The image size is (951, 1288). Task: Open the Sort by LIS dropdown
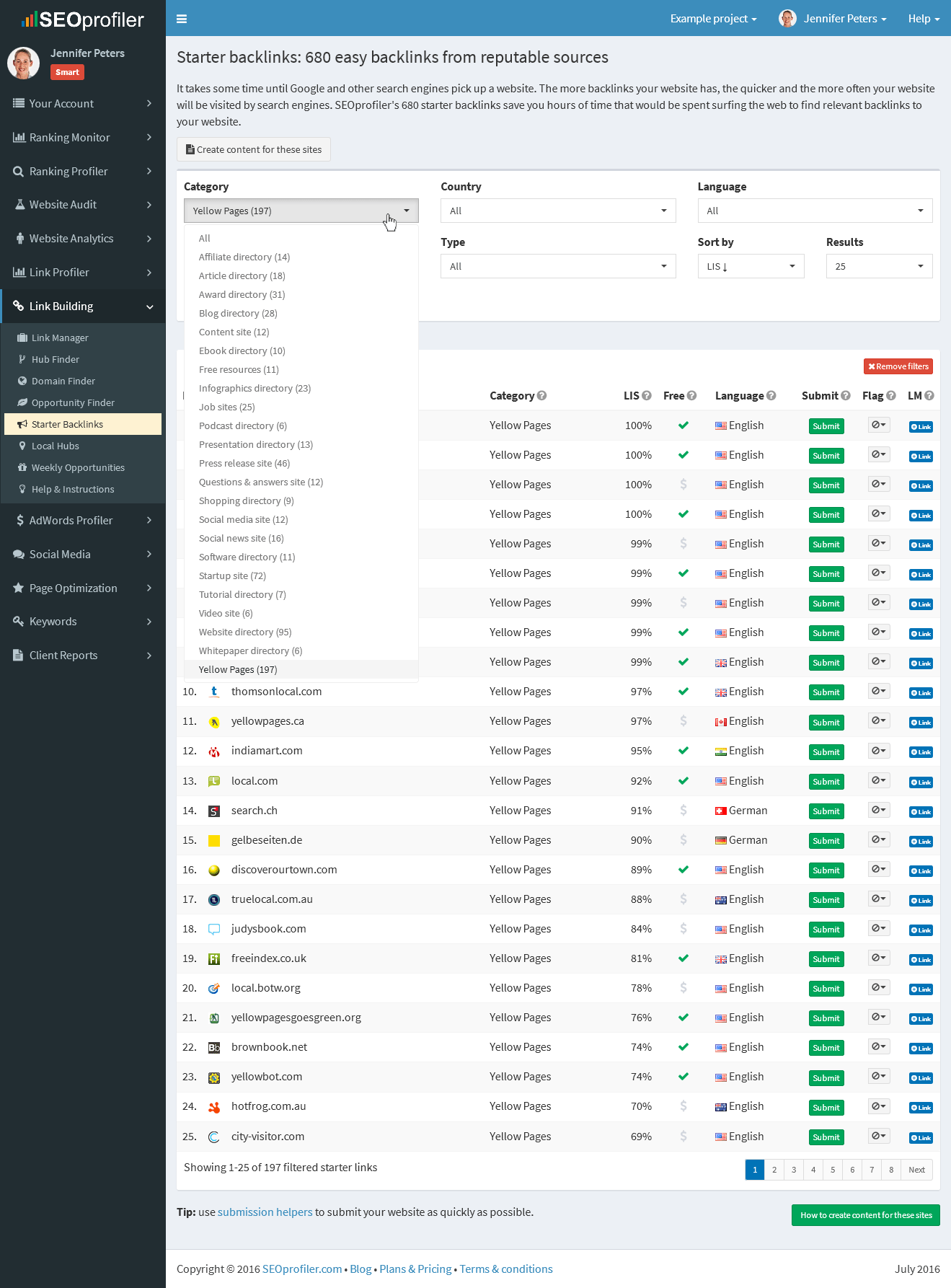coord(751,266)
